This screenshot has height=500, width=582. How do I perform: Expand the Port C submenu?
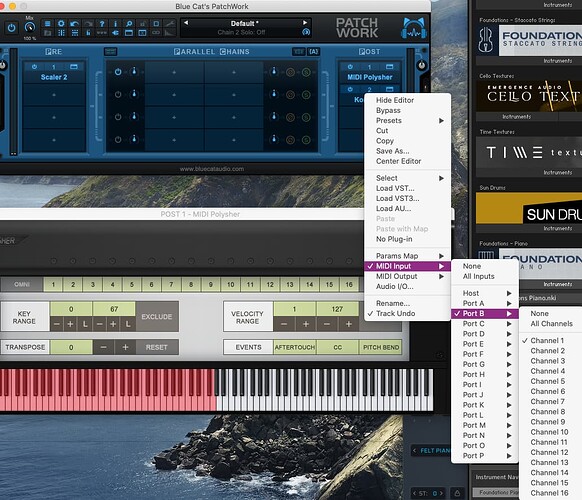[x=484, y=324]
